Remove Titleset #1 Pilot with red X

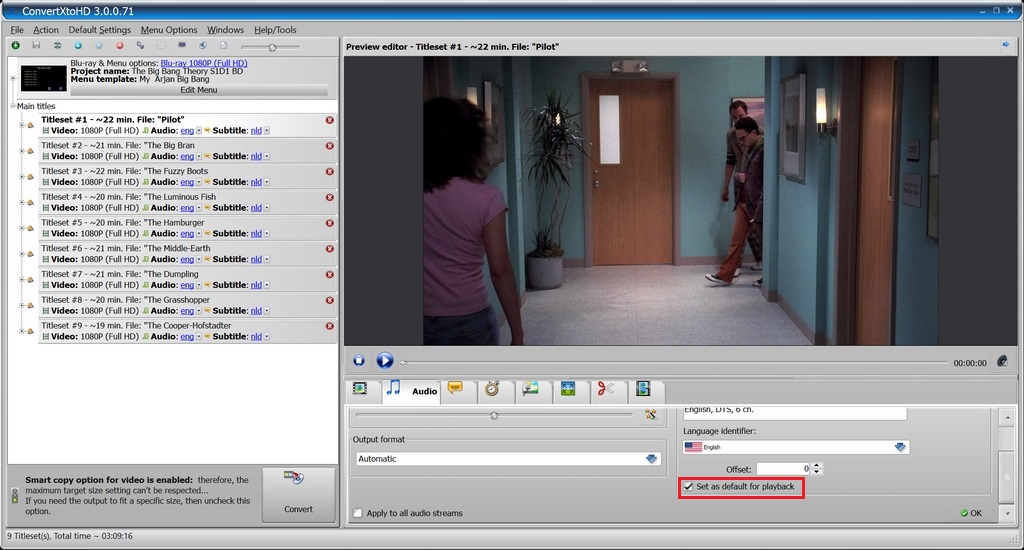pos(330,120)
